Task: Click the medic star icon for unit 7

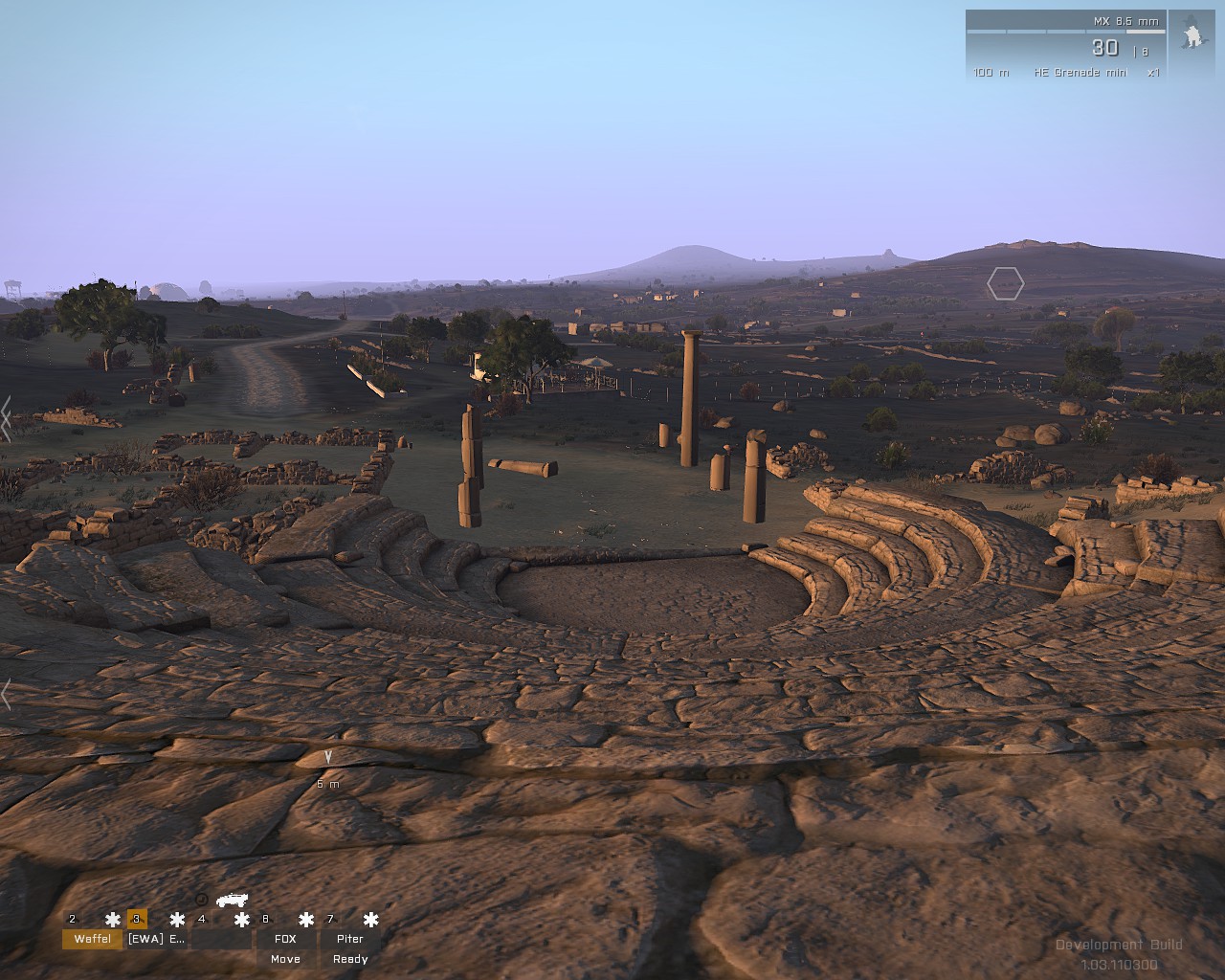Action: click(370, 920)
